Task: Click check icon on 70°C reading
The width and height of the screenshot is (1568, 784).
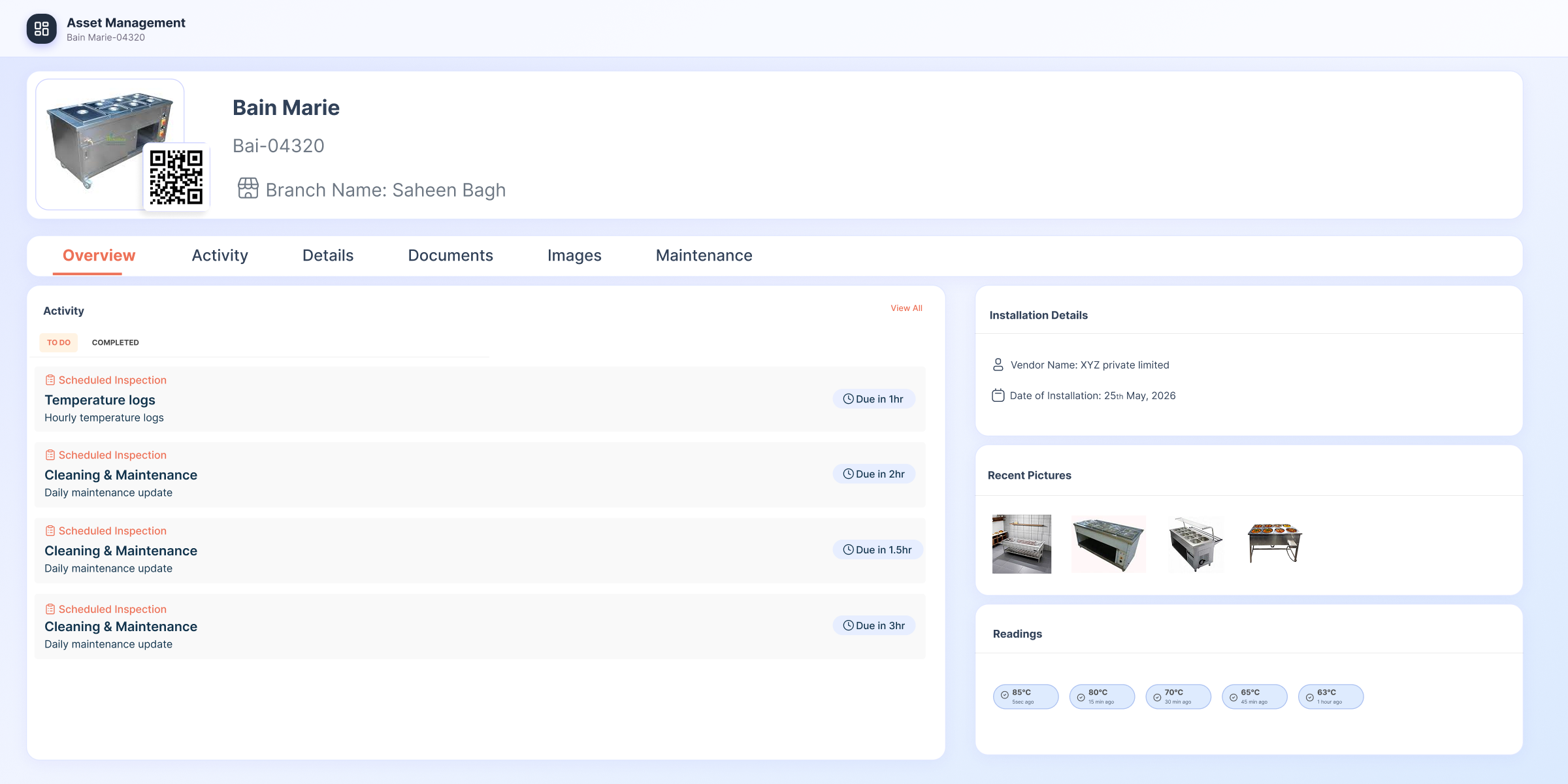Action: [1157, 697]
